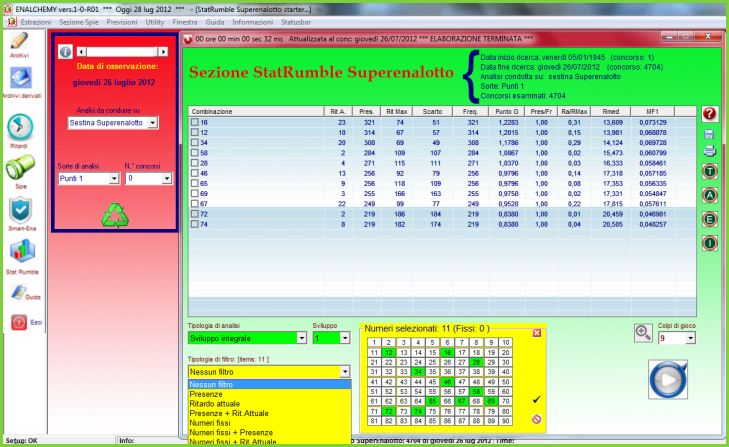Tick the checkbox for combination 72

pos(195,213)
